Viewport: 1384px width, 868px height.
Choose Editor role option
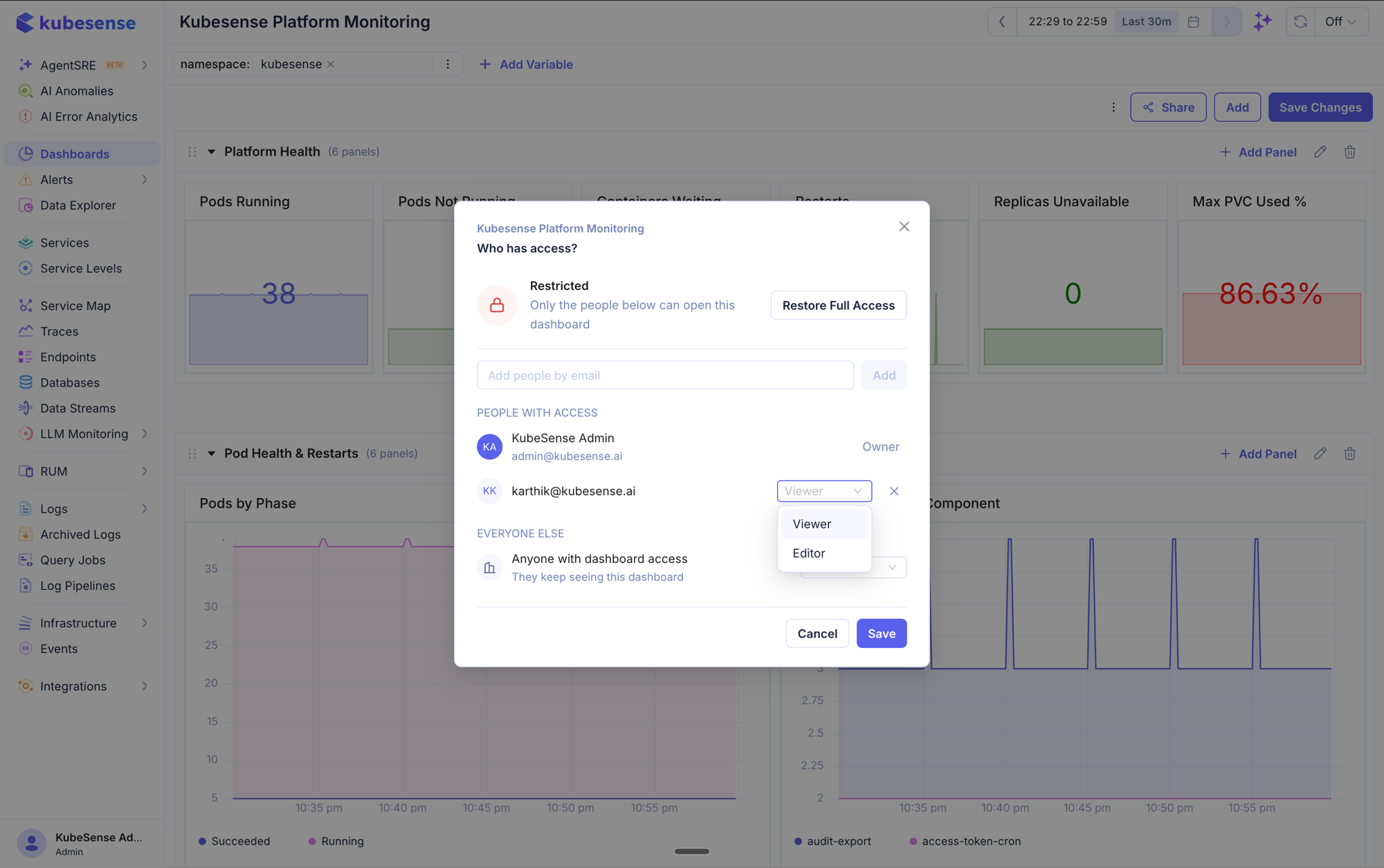(x=824, y=553)
